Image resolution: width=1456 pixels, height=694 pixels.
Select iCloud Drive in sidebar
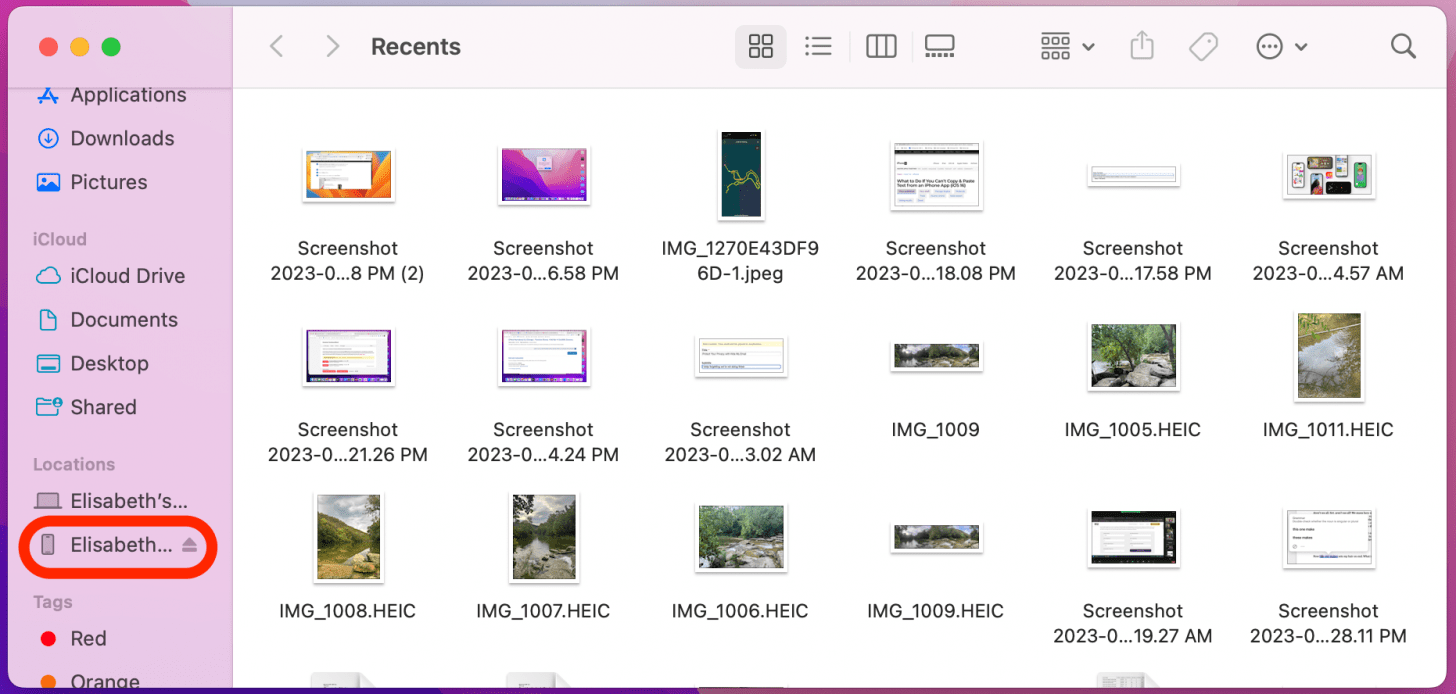[x=127, y=276]
